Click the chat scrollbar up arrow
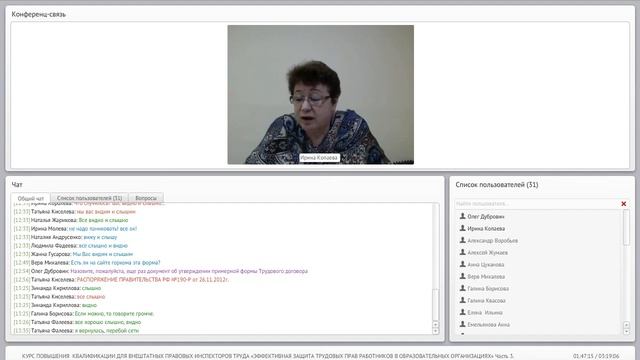The height and width of the screenshot is (360, 640). (436, 324)
